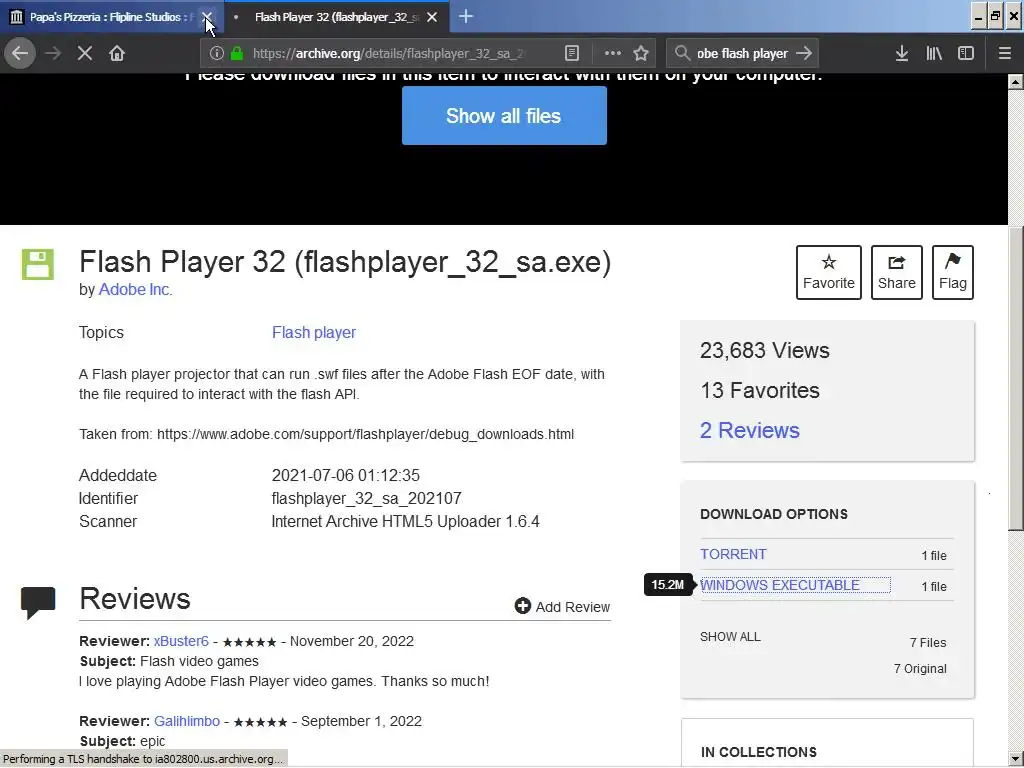Open the downloads panel
This screenshot has height=768, width=1024.
[902, 54]
